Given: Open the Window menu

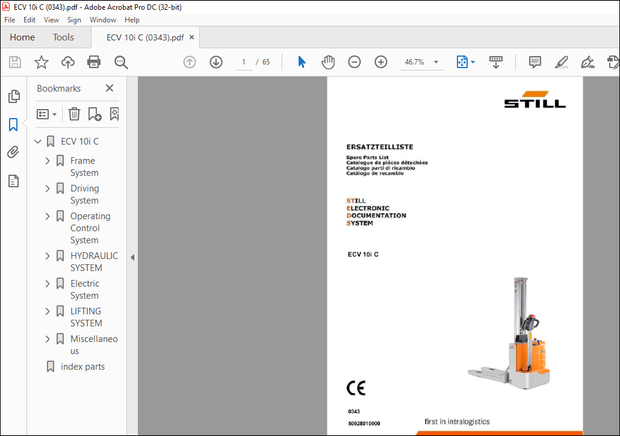Looking at the screenshot, I should point(103,20).
